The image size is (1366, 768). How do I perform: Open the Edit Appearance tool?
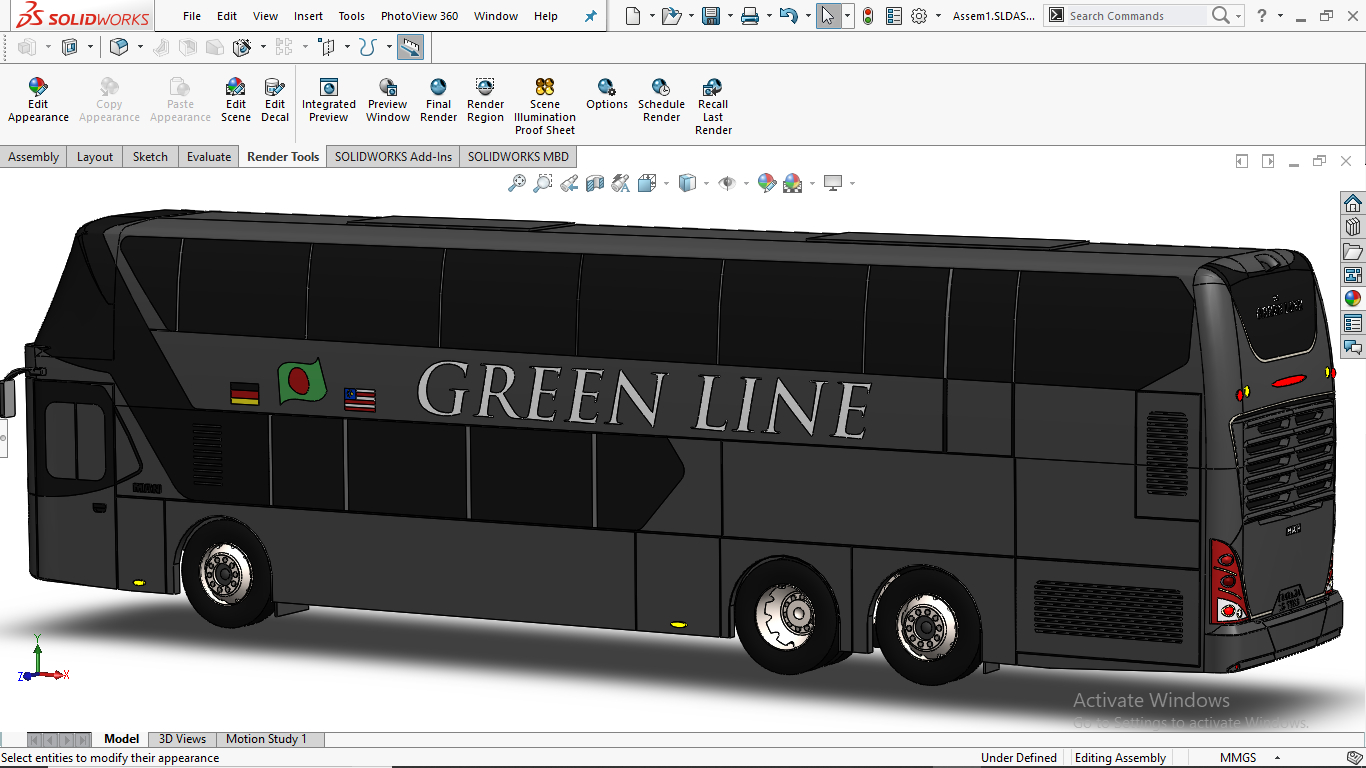tap(38, 100)
